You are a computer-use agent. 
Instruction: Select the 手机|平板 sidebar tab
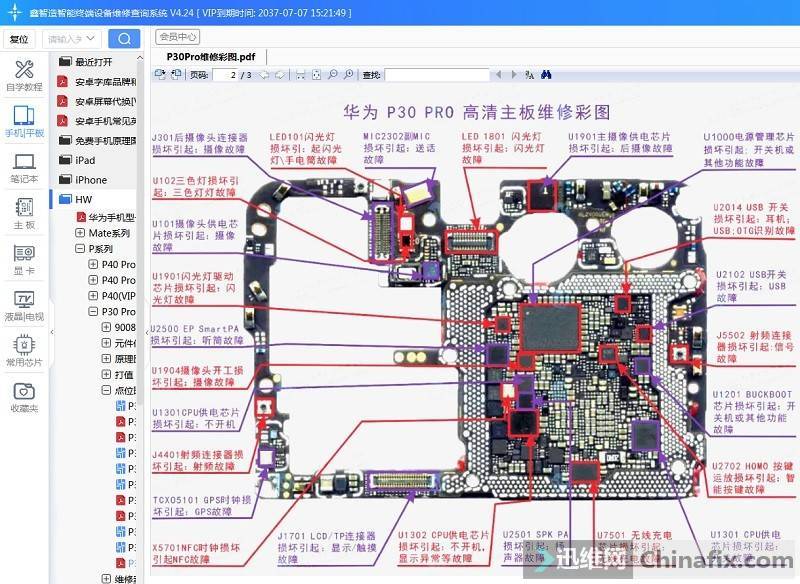(x=24, y=122)
